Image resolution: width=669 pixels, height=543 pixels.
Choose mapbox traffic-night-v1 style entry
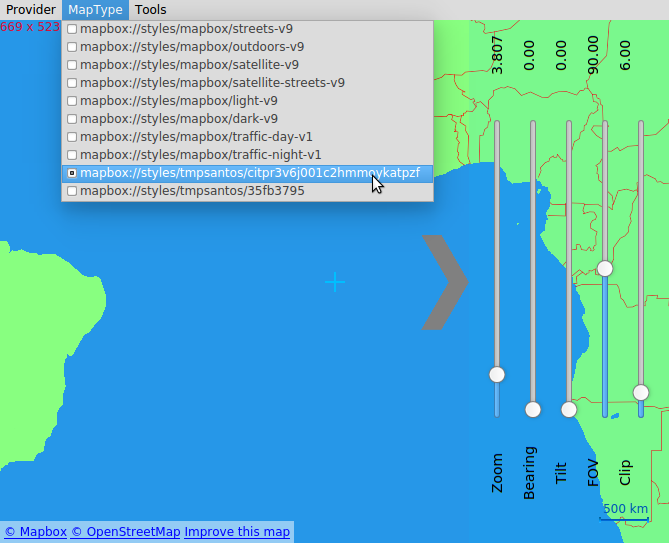coord(247,155)
